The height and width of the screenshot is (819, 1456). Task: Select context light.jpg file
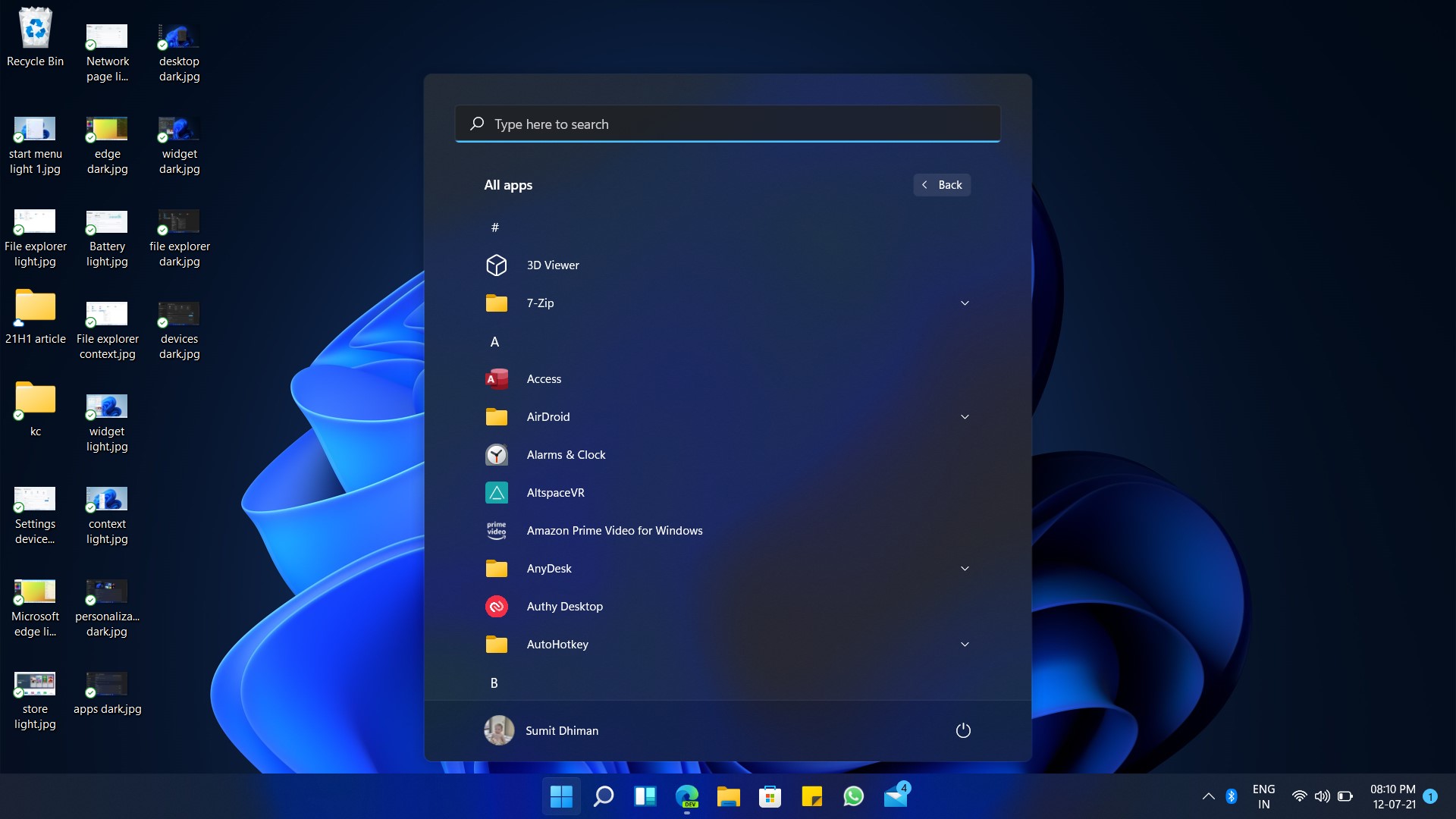tap(107, 516)
